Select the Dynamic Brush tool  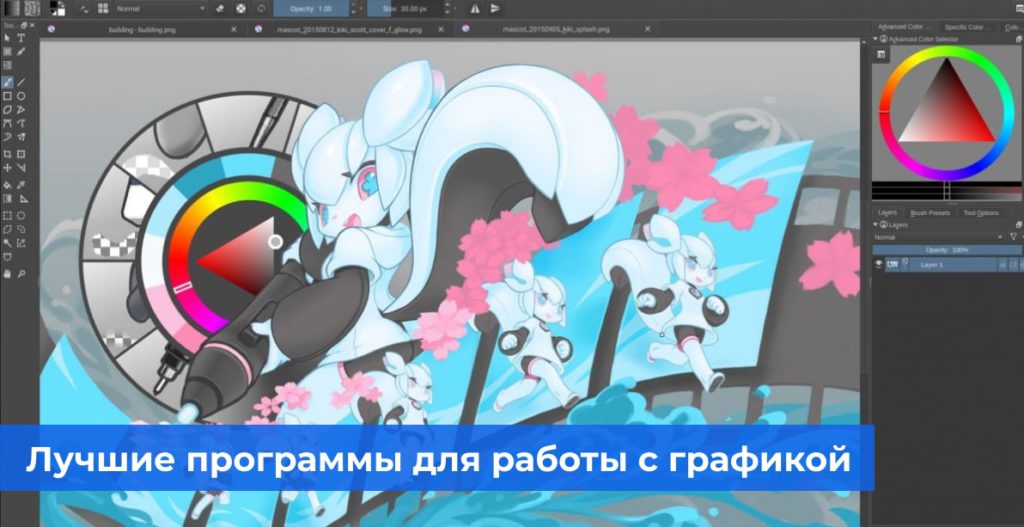(x=7, y=136)
